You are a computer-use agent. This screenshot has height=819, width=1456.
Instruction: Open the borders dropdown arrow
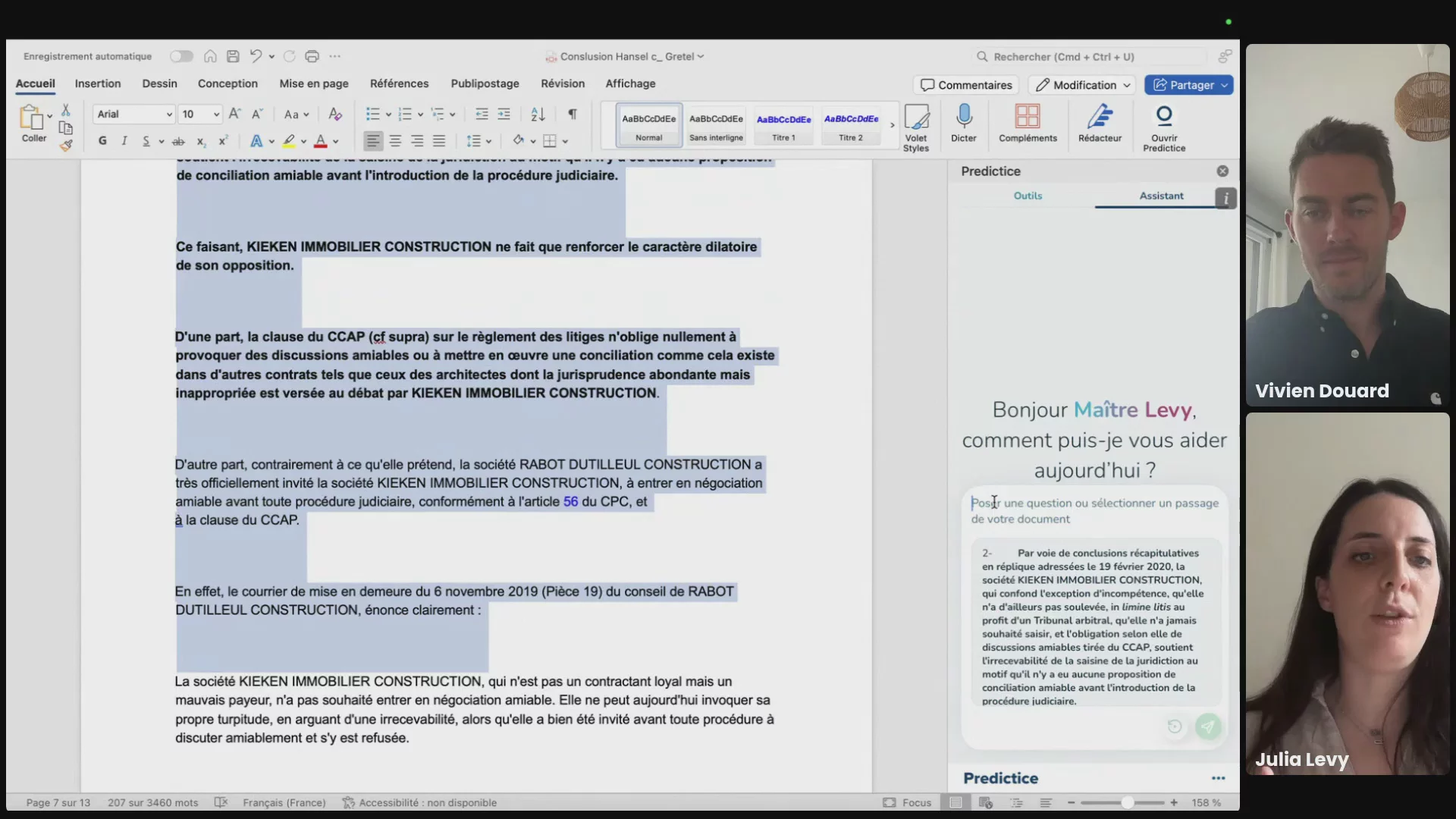pyautogui.click(x=565, y=142)
